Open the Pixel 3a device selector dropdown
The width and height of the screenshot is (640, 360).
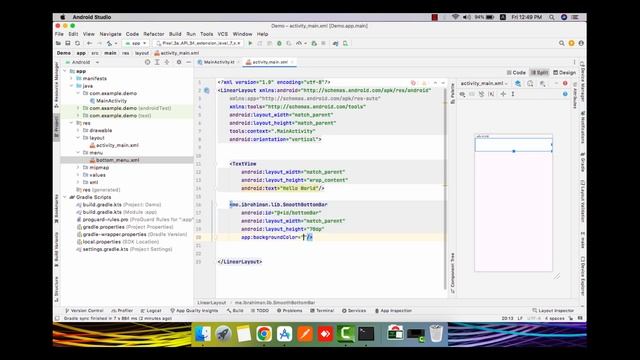tap(199, 43)
